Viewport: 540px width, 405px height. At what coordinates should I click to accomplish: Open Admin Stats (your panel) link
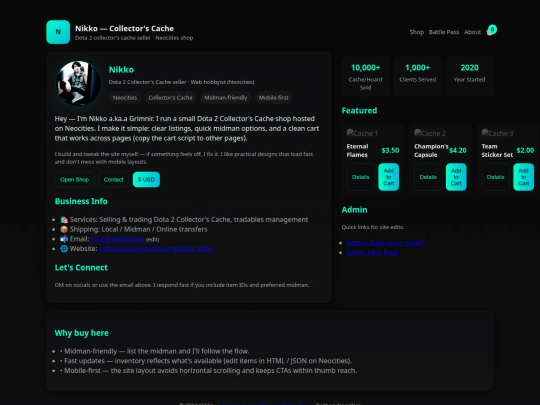click(x=385, y=243)
